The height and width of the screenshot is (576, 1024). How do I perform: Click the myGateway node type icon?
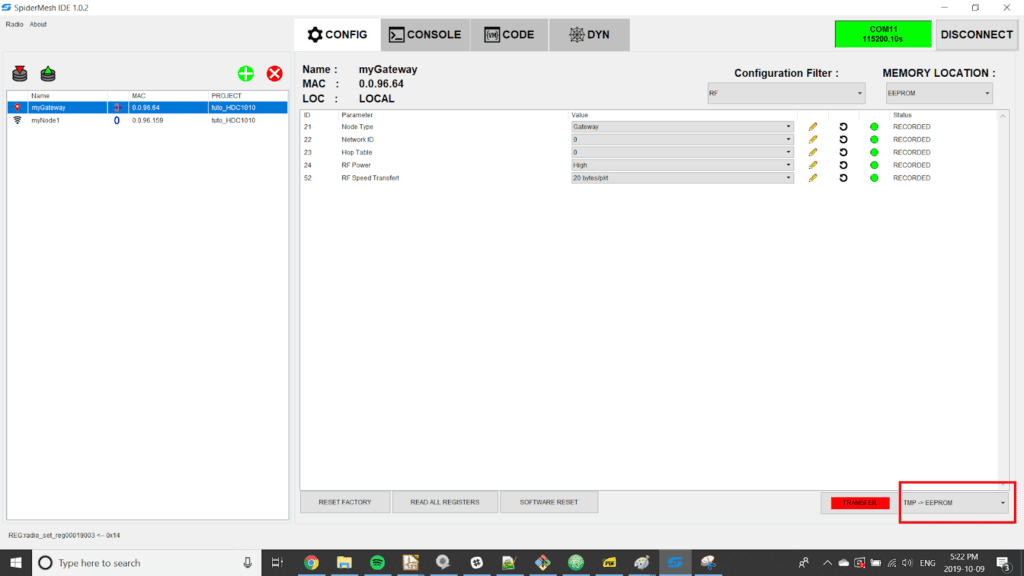pyautogui.click(x=18, y=107)
